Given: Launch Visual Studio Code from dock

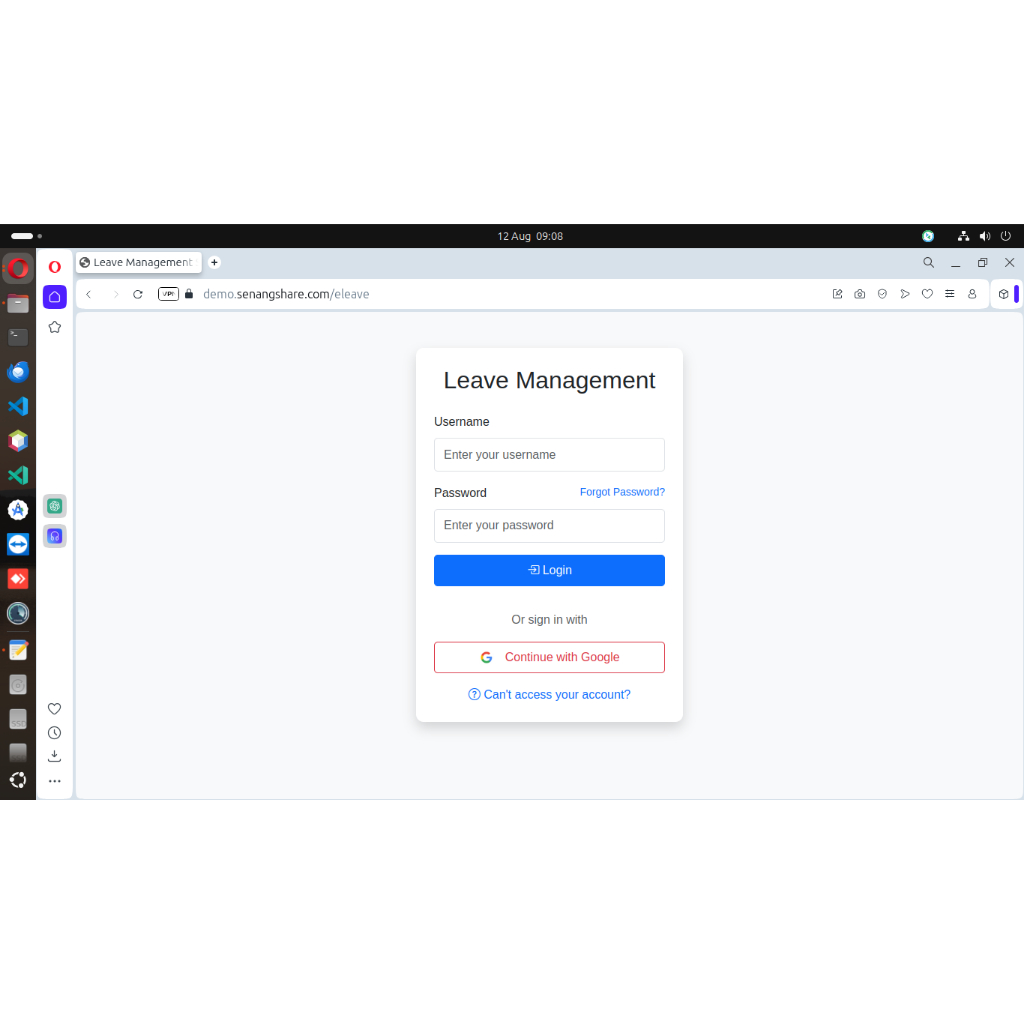Looking at the screenshot, I should point(18,406).
